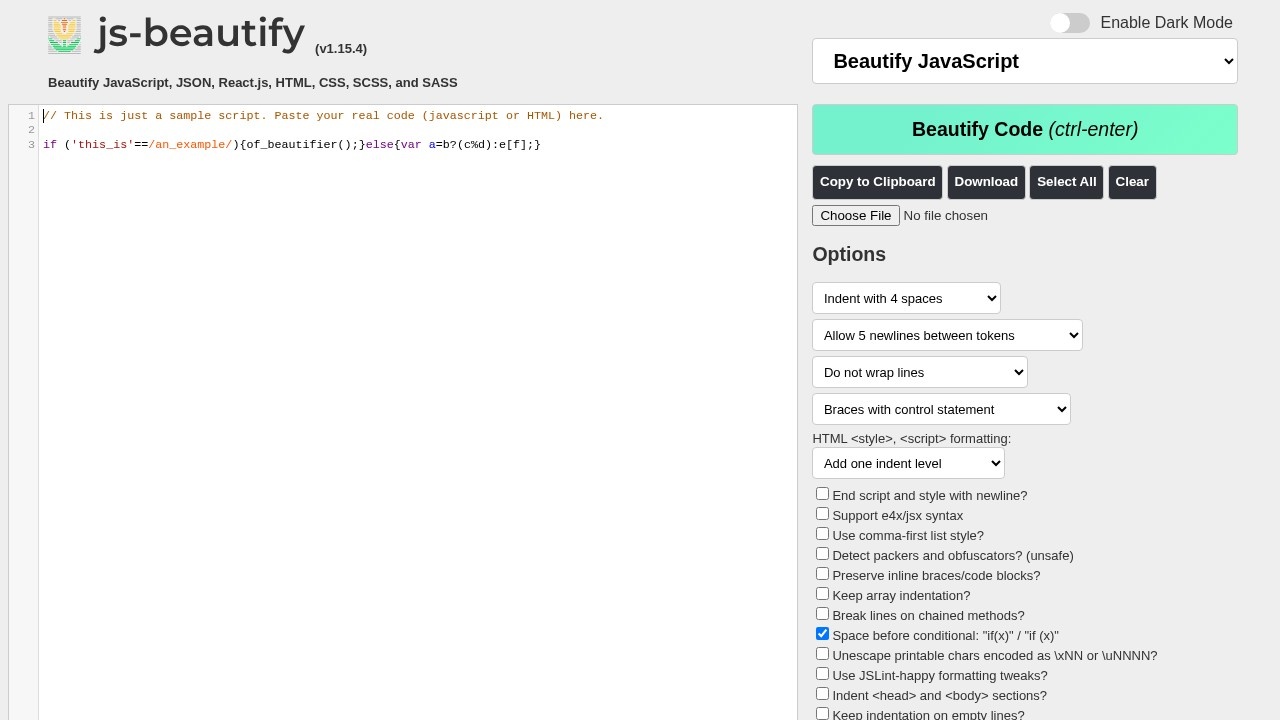Click the Download button
Image resolution: width=1280 pixels, height=720 pixels.
click(x=985, y=182)
